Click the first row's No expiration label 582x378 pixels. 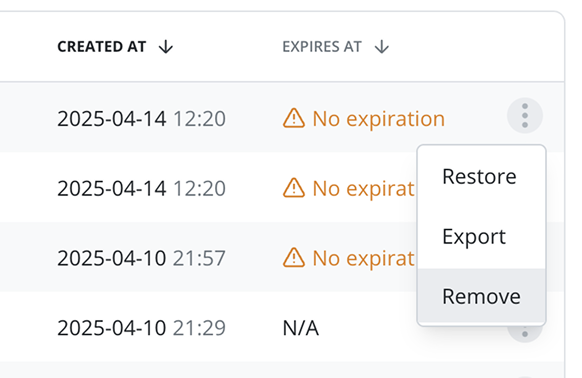point(378,119)
